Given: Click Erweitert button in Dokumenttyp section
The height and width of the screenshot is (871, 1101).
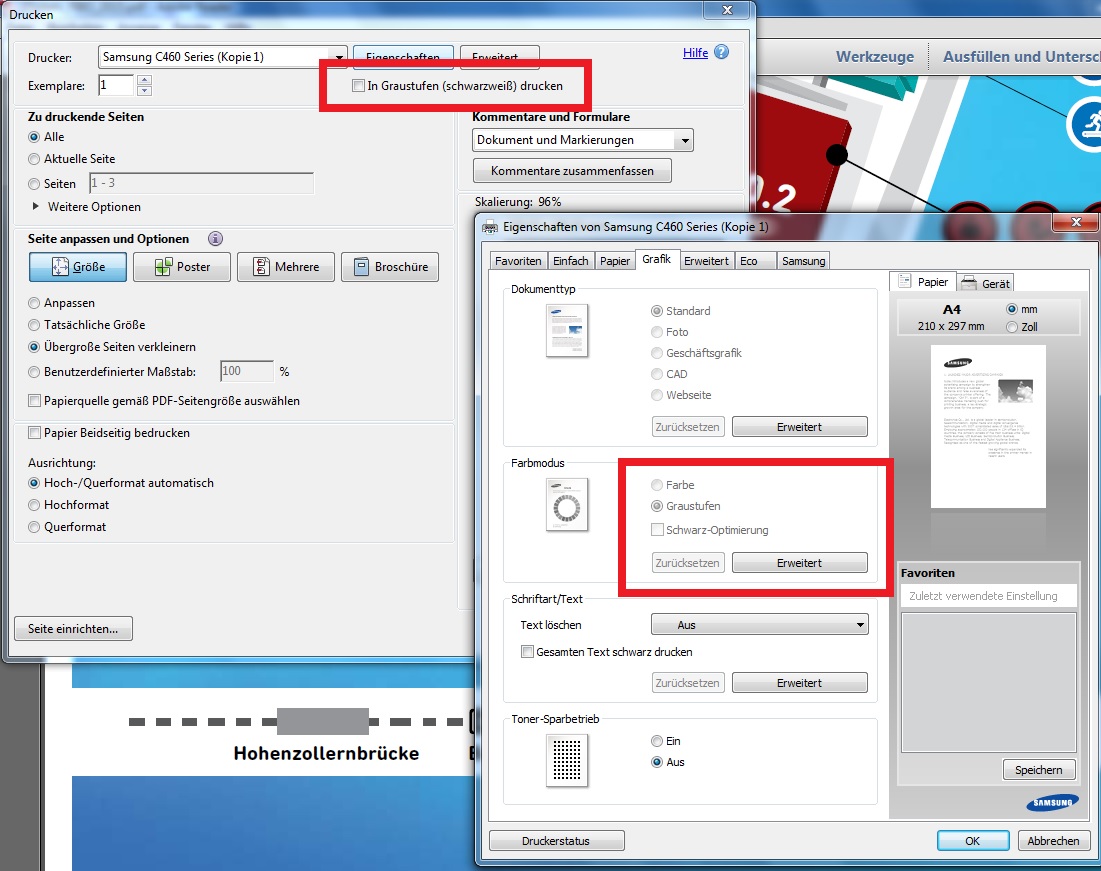Looking at the screenshot, I should click(799, 427).
